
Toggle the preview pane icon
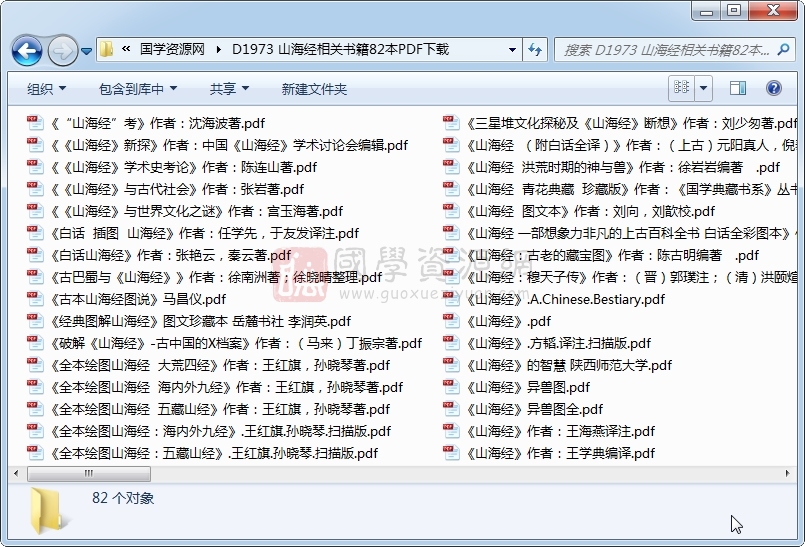tap(738, 89)
